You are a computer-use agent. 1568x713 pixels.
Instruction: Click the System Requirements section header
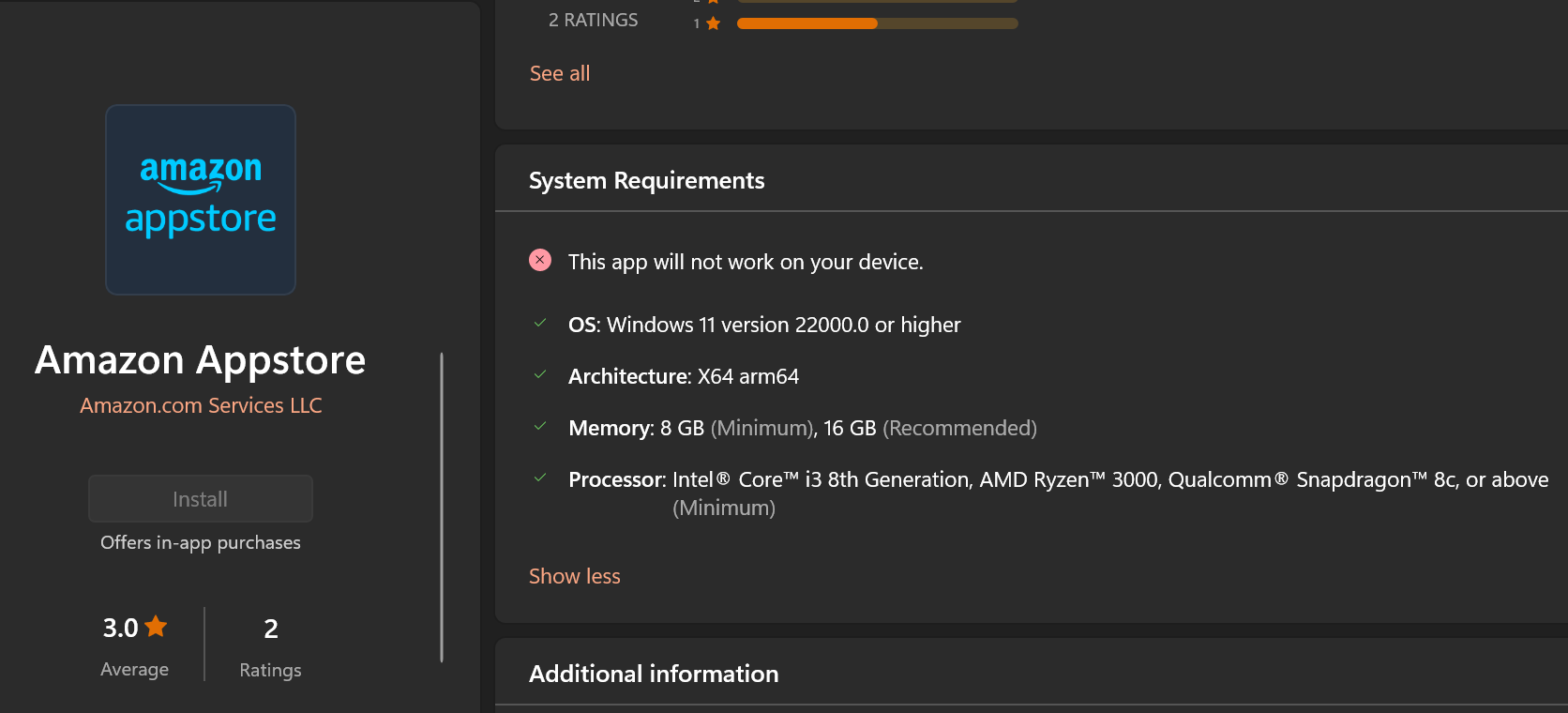tap(646, 180)
